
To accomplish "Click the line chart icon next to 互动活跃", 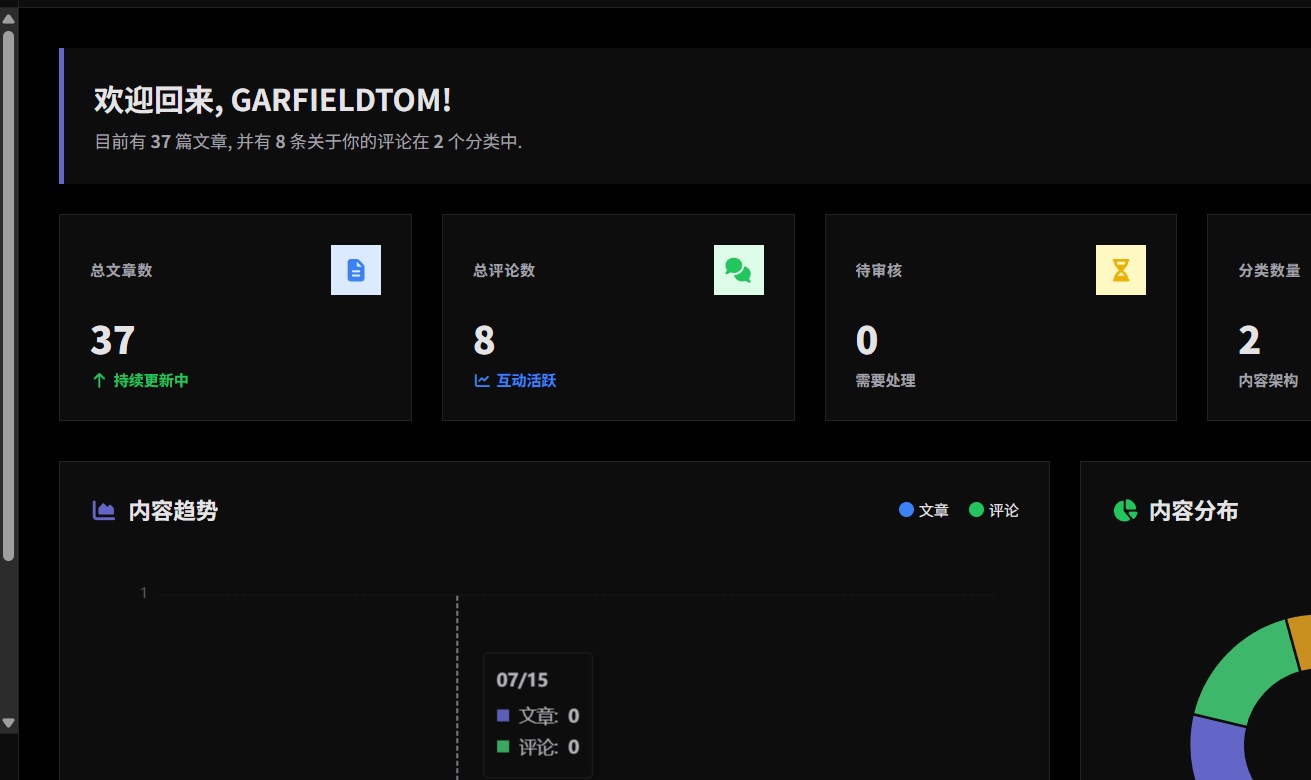I will point(482,381).
